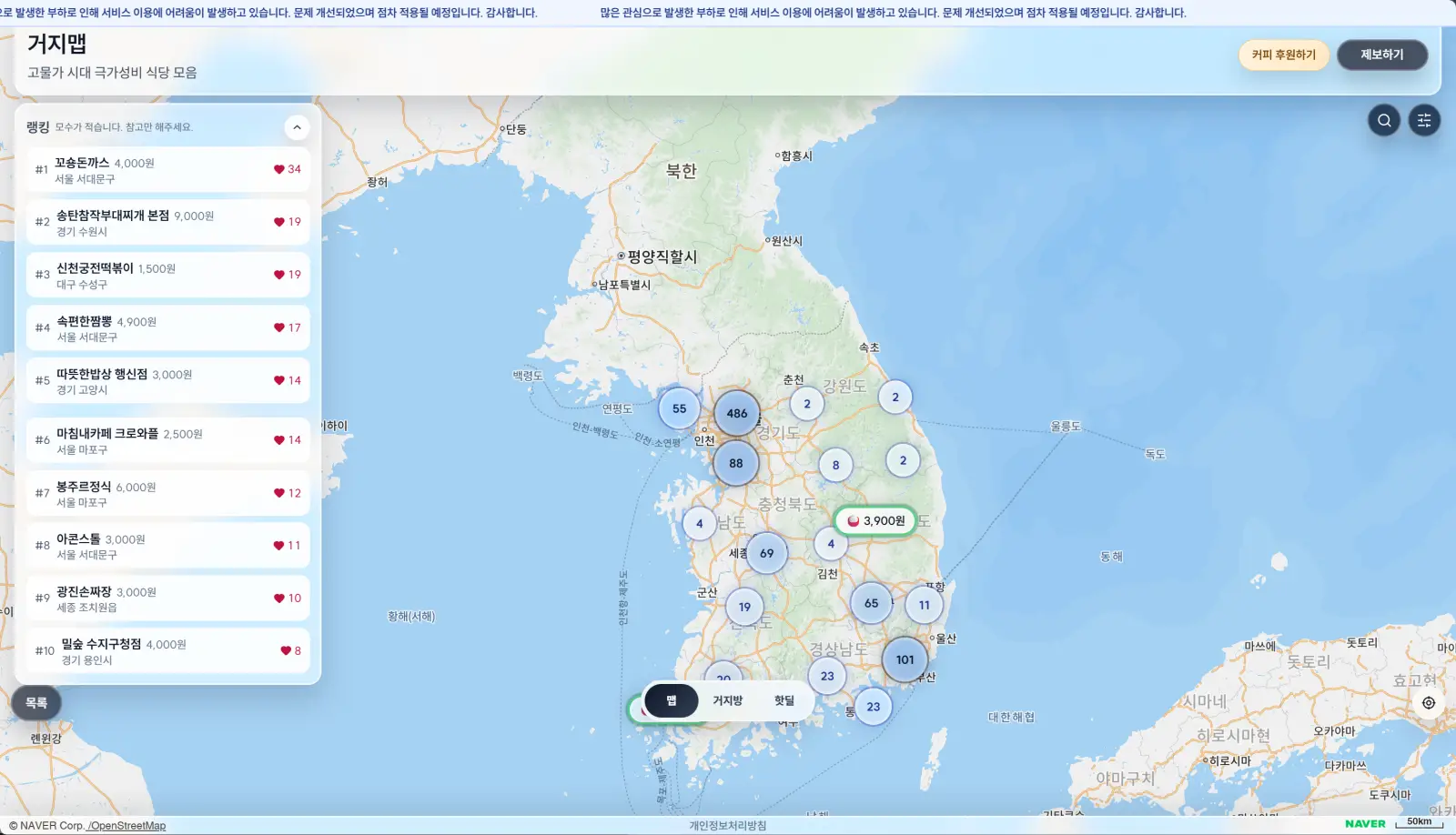Switch to the 핫딜 tab
This screenshot has height=835, width=1456.
coord(784,700)
